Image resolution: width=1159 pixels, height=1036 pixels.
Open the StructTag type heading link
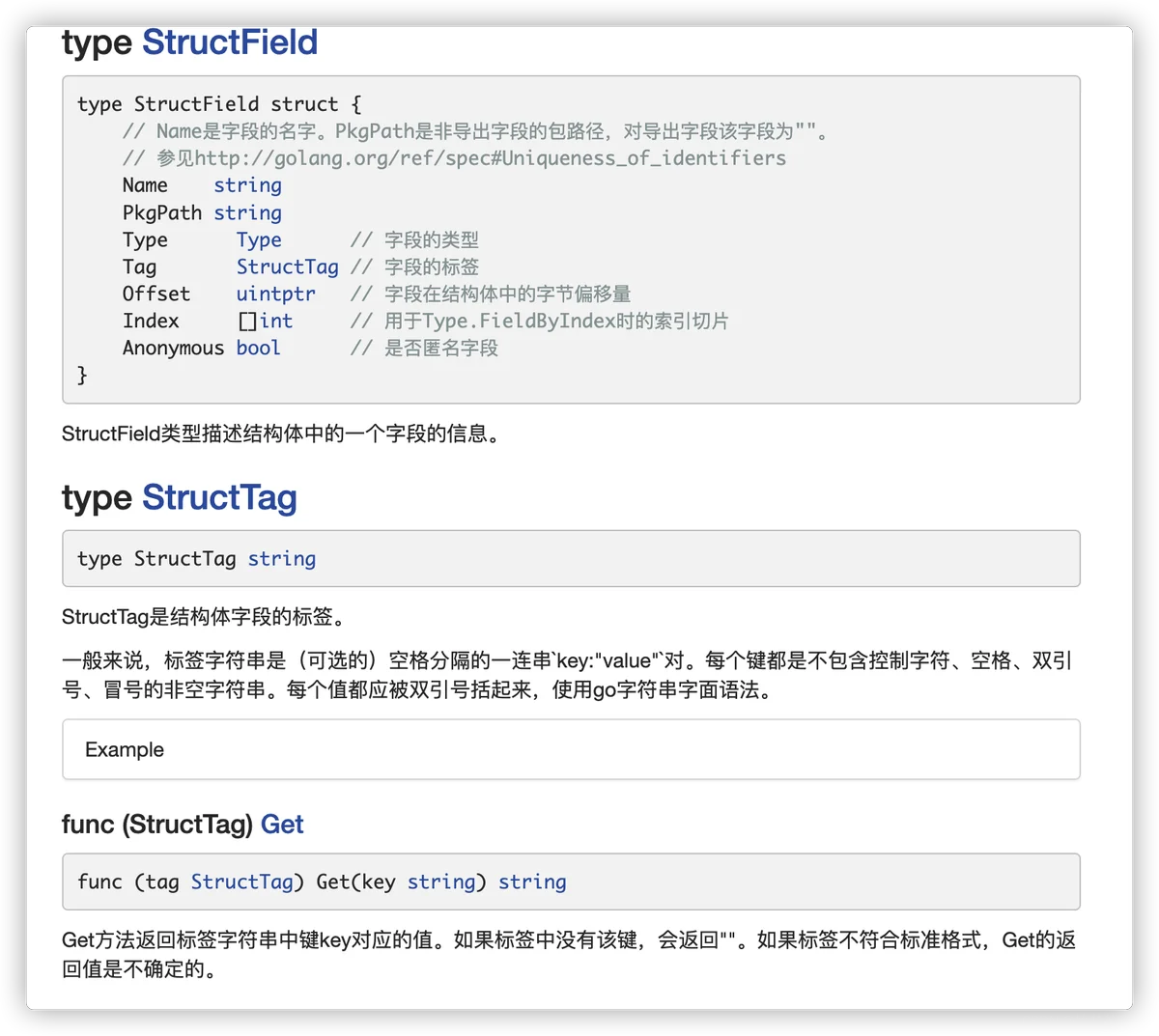point(219,497)
